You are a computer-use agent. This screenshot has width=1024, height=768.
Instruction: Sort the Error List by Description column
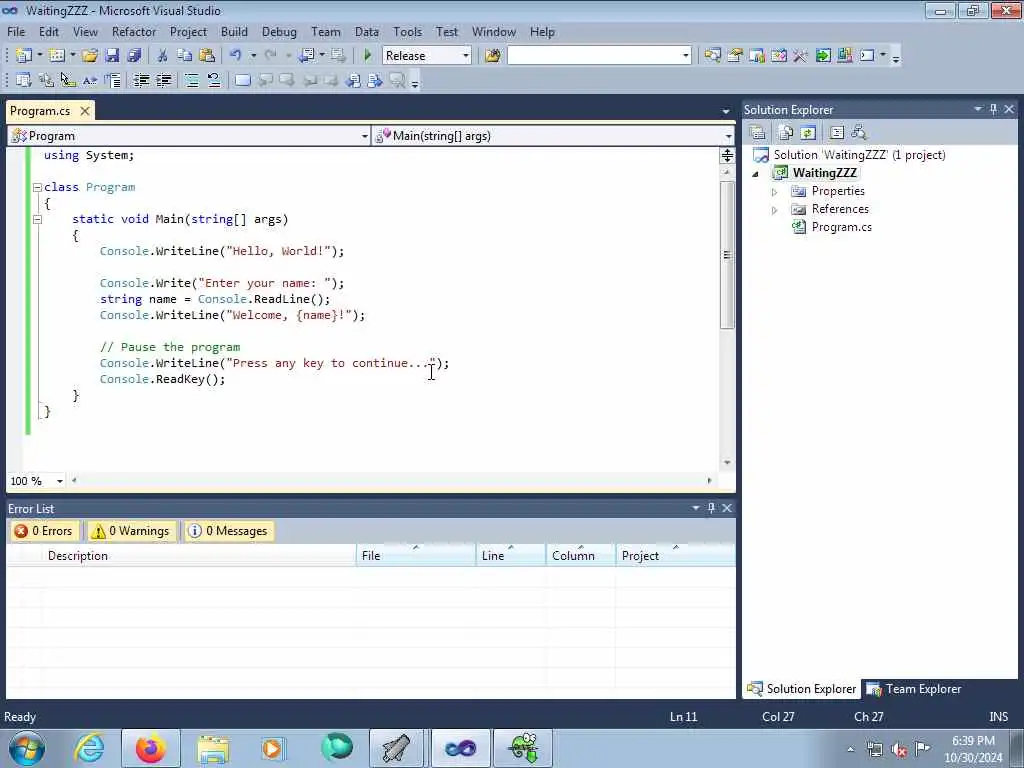199,556
